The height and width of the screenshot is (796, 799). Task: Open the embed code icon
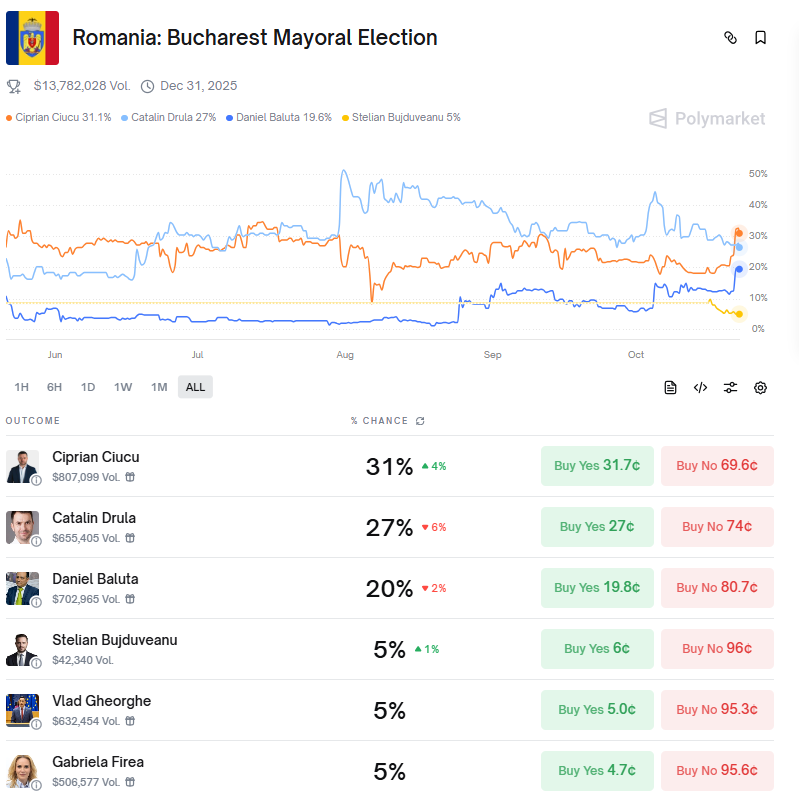(x=700, y=388)
